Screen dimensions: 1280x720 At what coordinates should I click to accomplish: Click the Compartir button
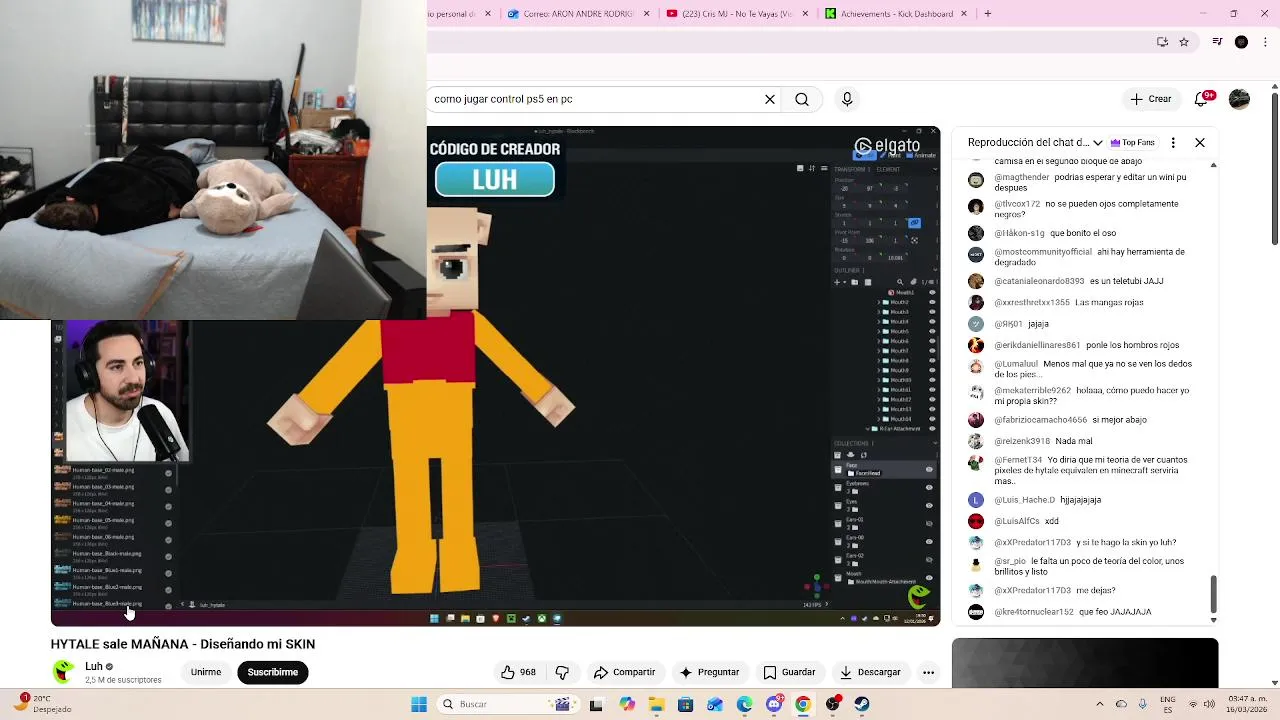[x=624, y=672]
